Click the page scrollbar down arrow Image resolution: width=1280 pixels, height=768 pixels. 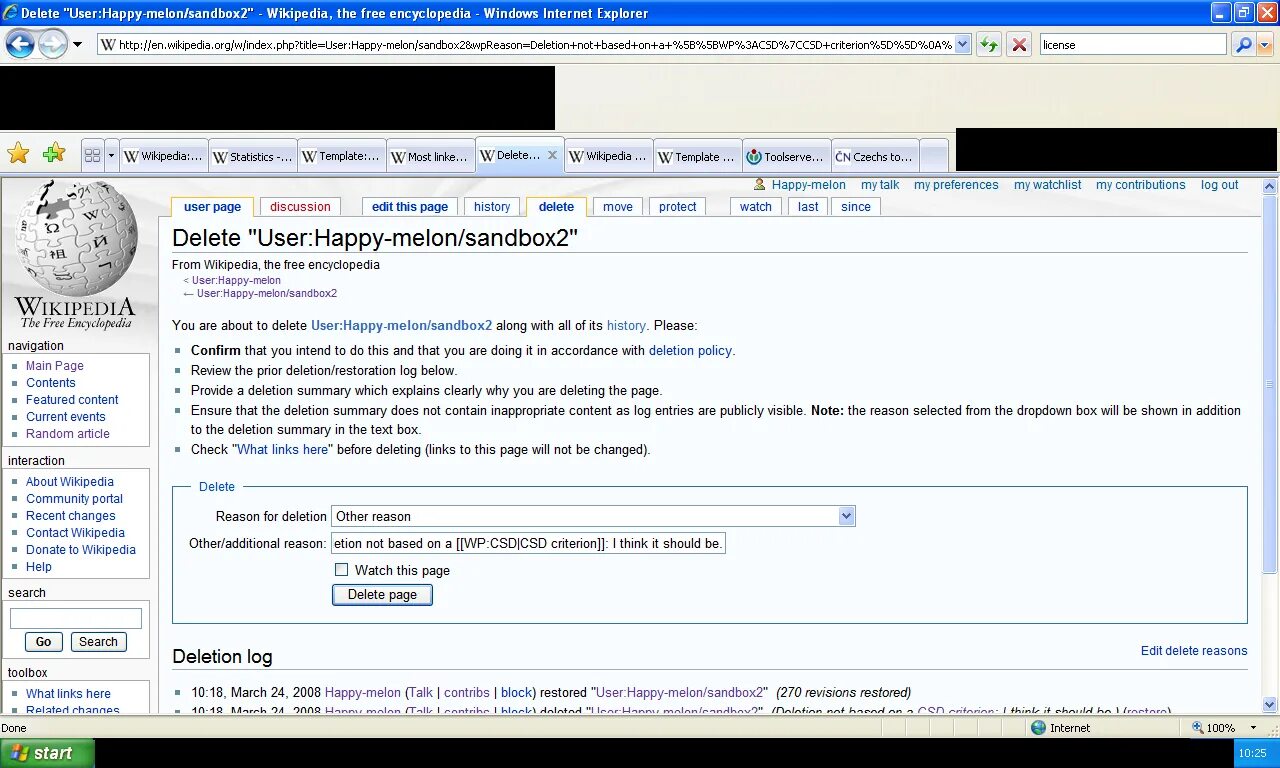(1270, 704)
